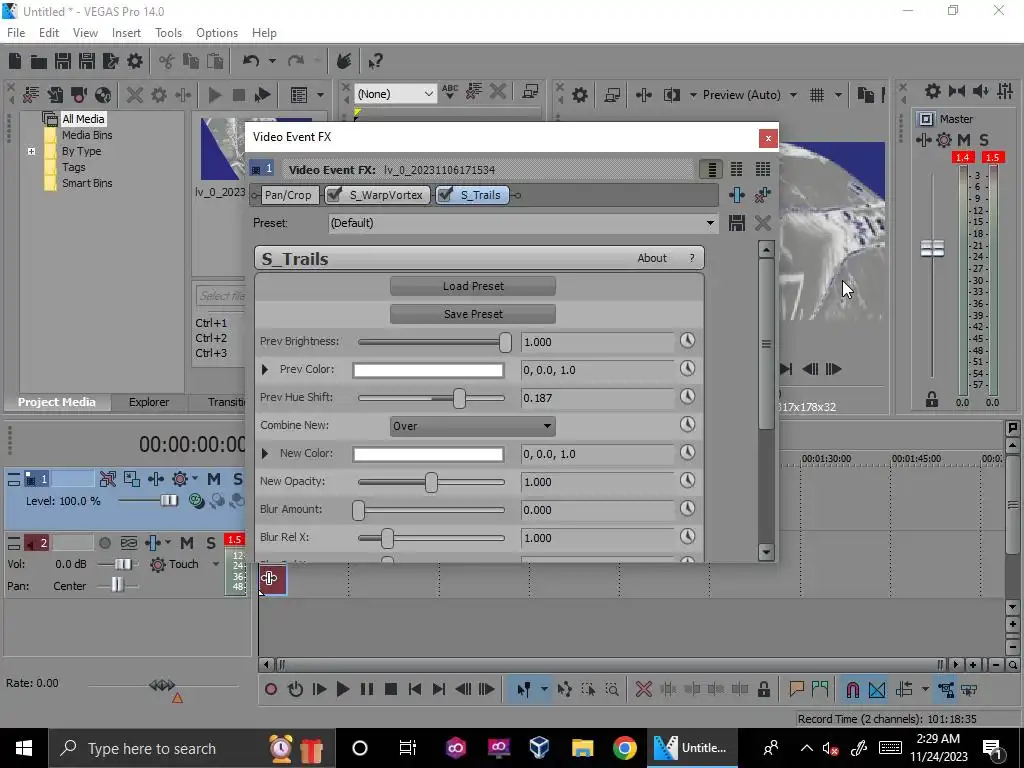This screenshot has height=768, width=1024.
Task: Save the preset with the floppy icon
Action: coord(737,223)
